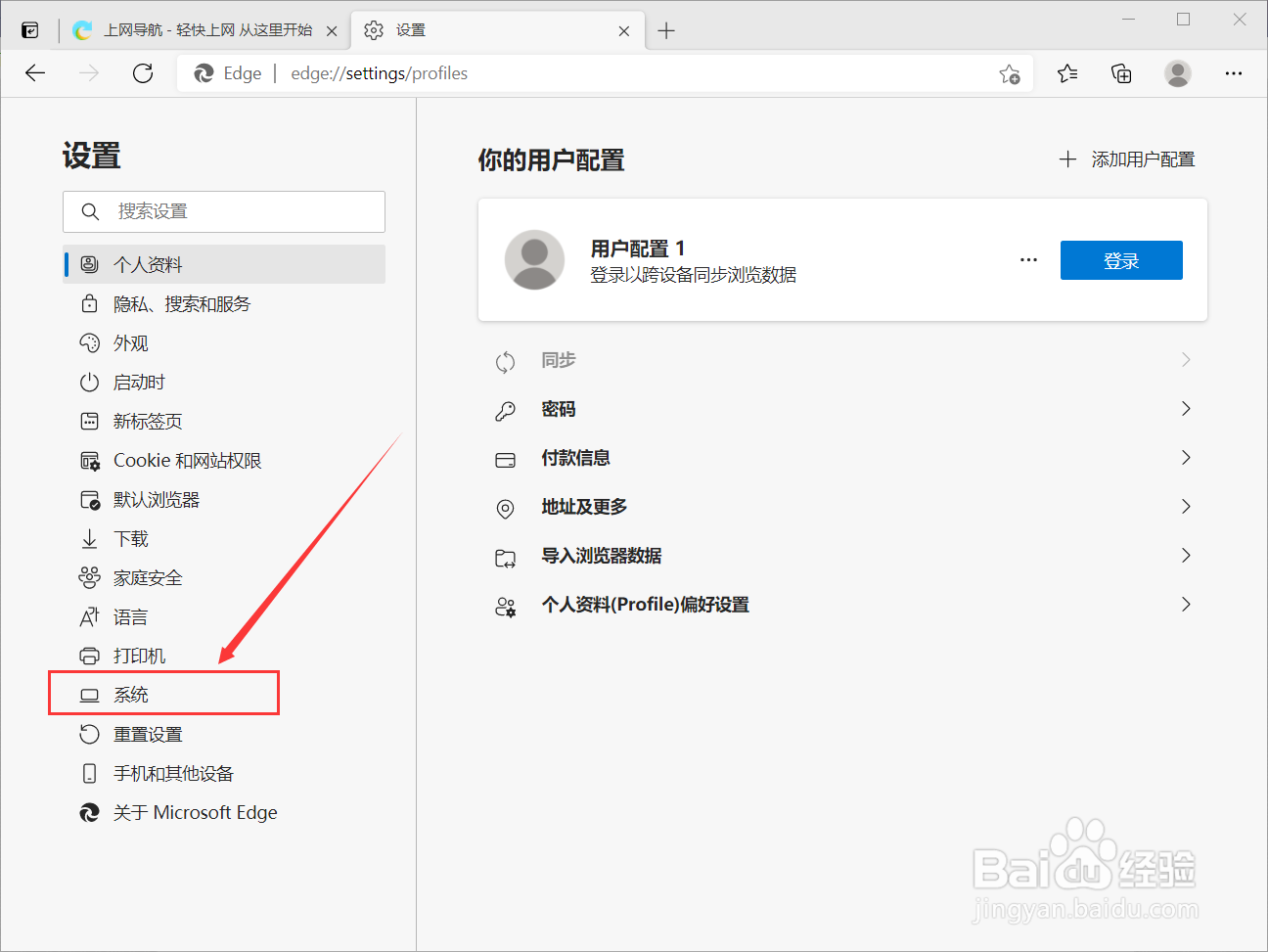Open the Collections icon in toolbar
Viewport: 1268px width, 952px height.
1122,73
